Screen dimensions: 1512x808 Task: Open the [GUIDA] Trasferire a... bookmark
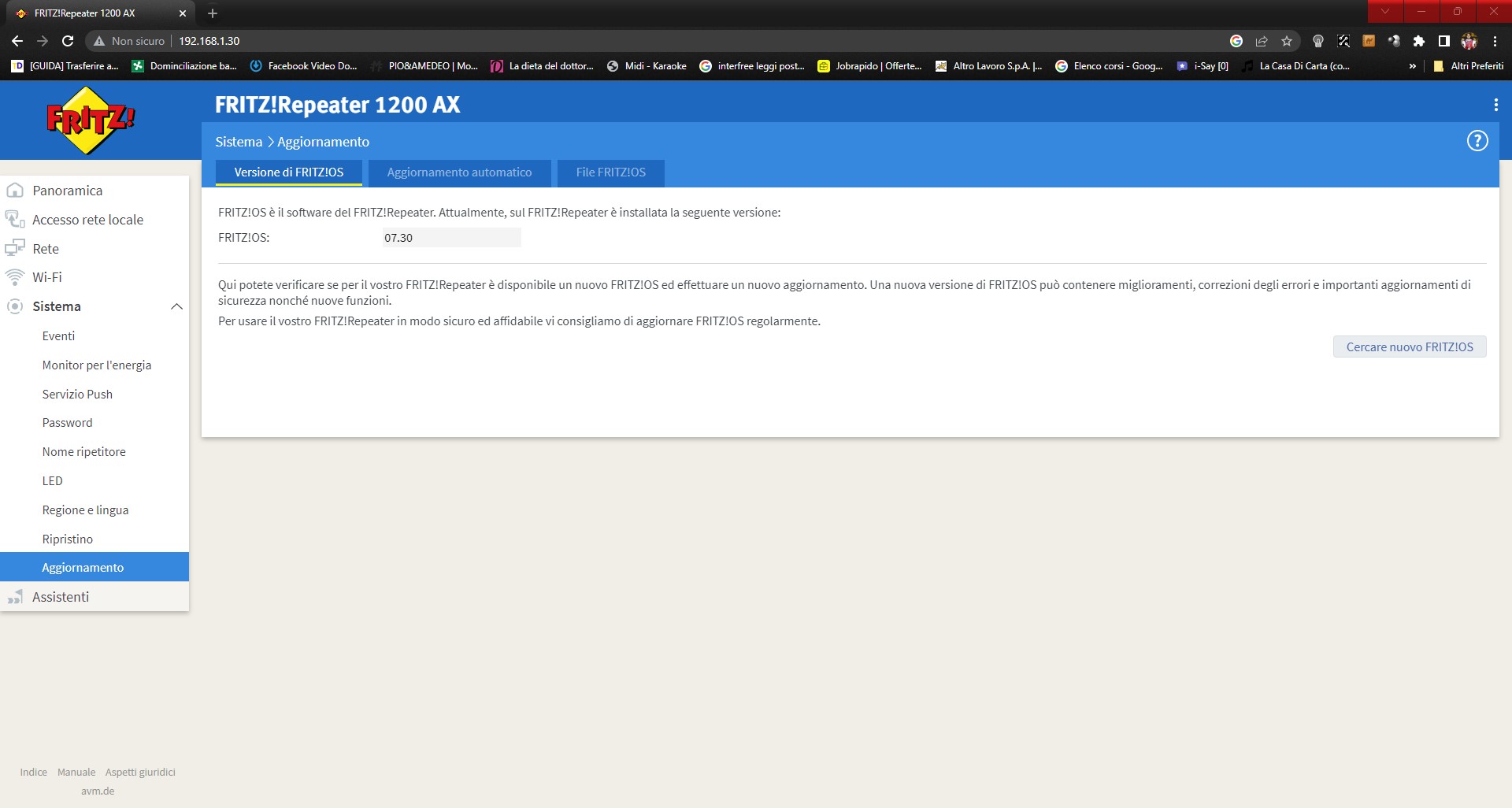click(65, 66)
